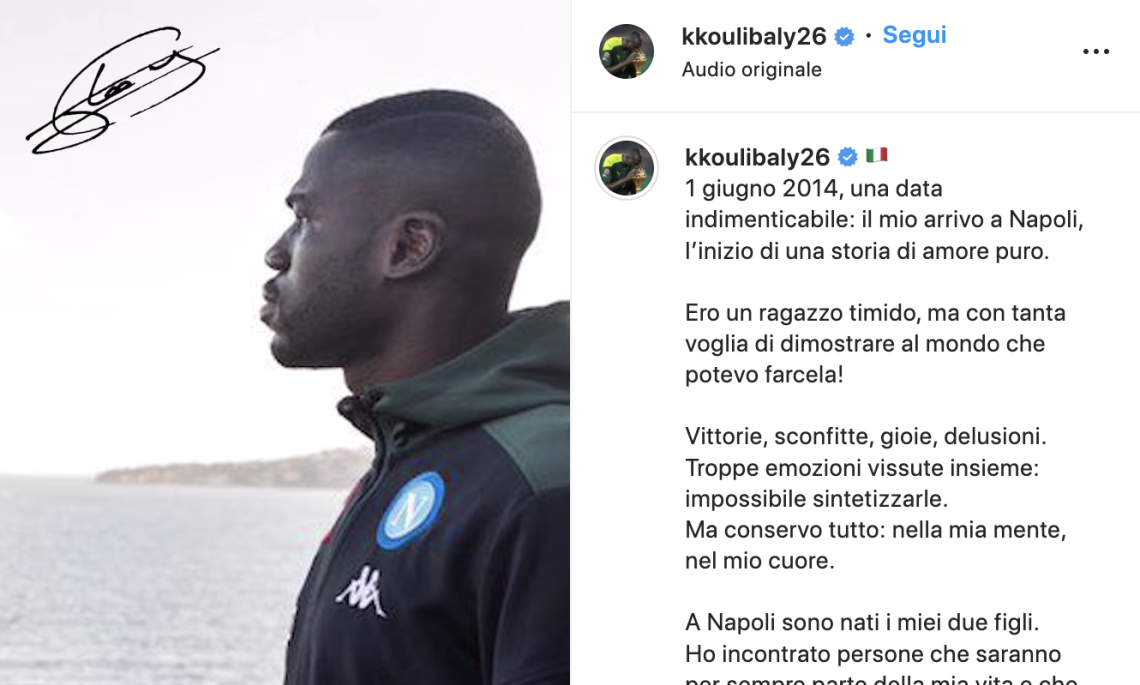The width and height of the screenshot is (1140, 685).
Task: Click the signature graphic on the photo
Action: point(122,90)
